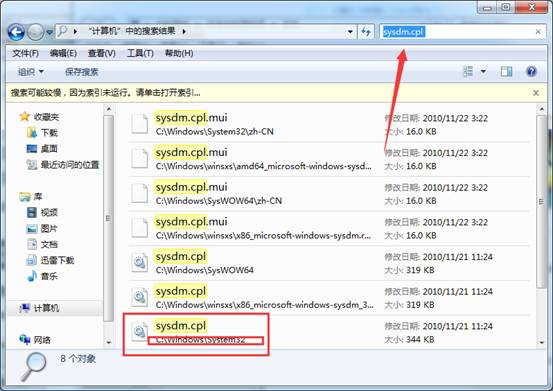Go back with the blue back arrow
553x391 pixels.
click(16, 32)
